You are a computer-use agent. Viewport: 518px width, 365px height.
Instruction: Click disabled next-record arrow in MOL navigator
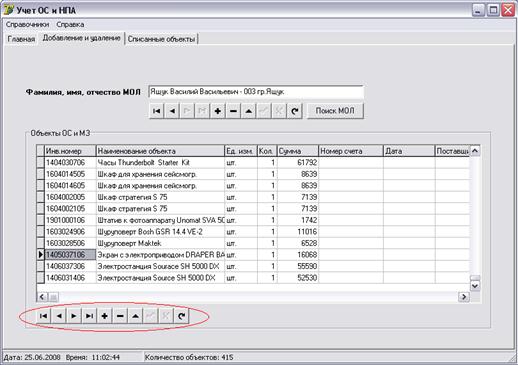(x=187, y=111)
